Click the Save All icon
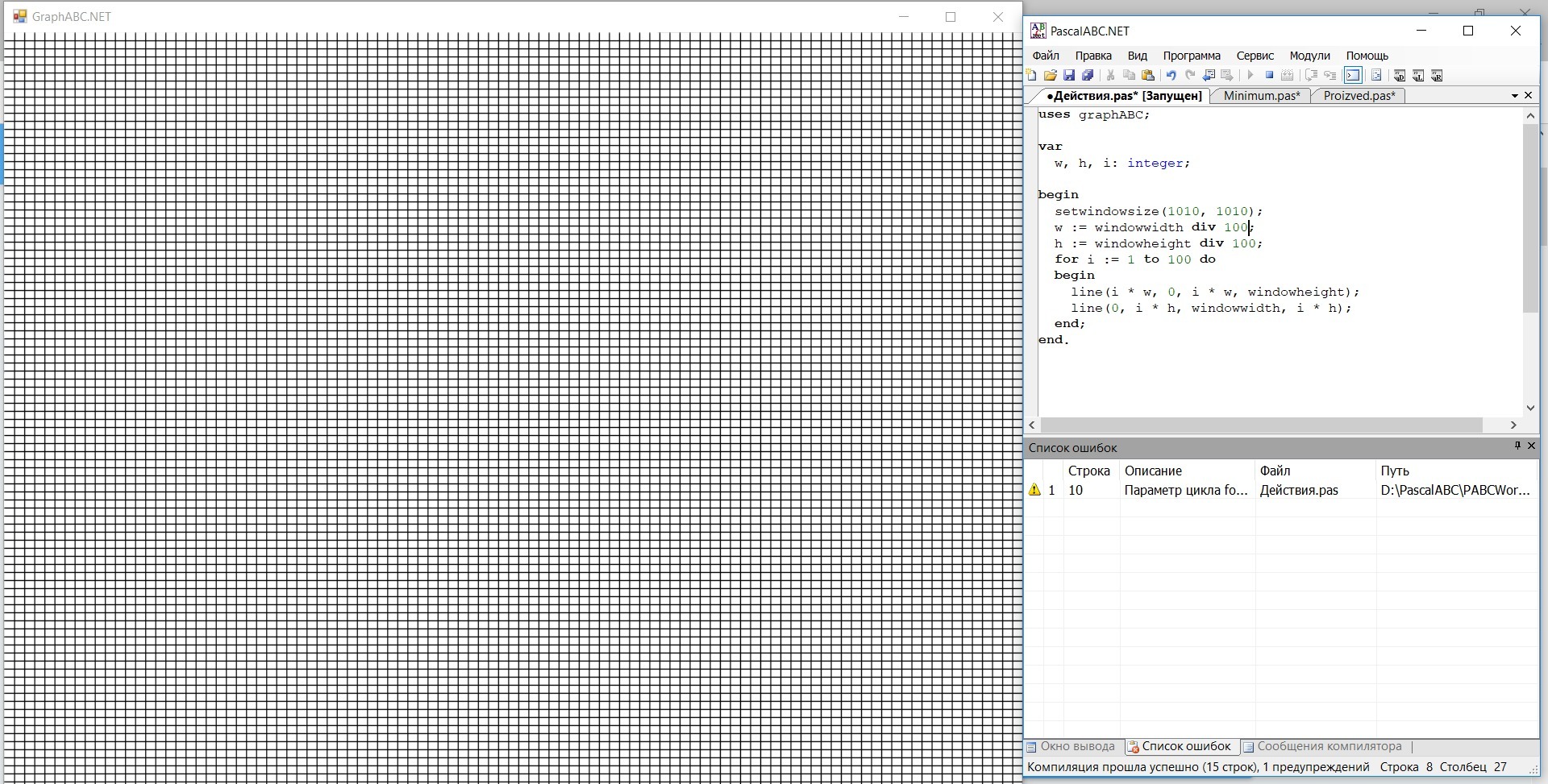Image resolution: width=1548 pixels, height=784 pixels. tap(1088, 76)
